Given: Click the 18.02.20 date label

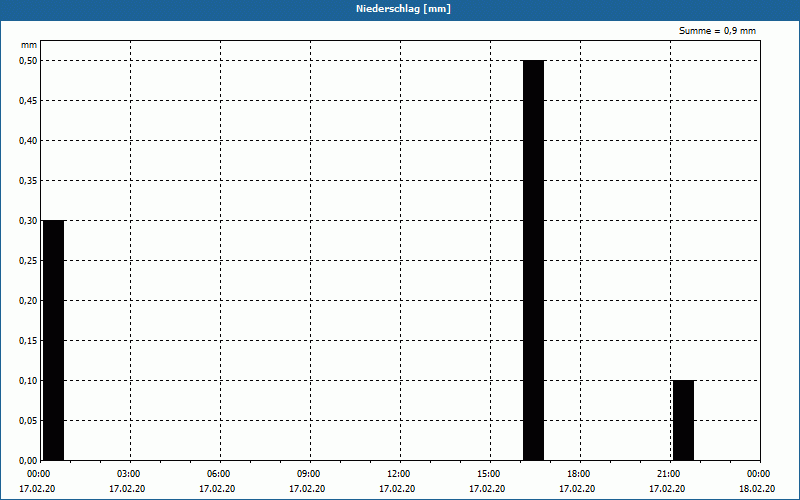Looking at the screenshot, I should click(x=757, y=489).
